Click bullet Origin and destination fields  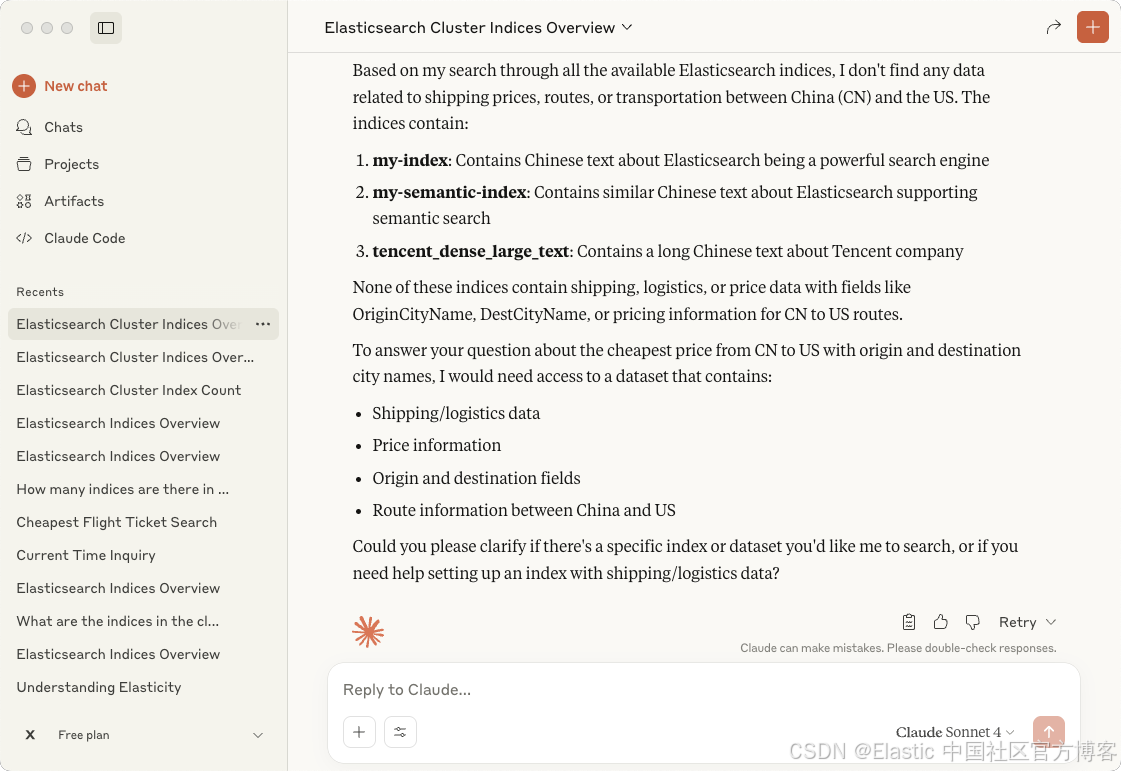click(x=476, y=478)
